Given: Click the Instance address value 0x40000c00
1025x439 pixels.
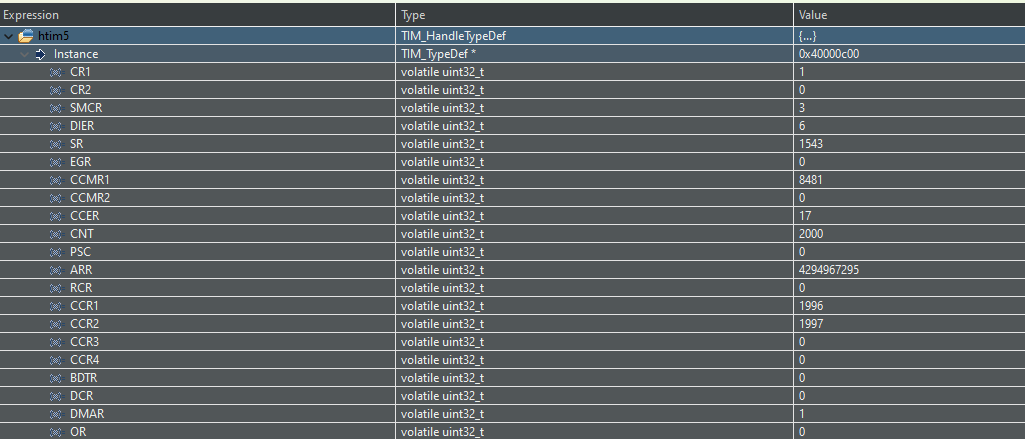Looking at the screenshot, I should click(829, 54).
